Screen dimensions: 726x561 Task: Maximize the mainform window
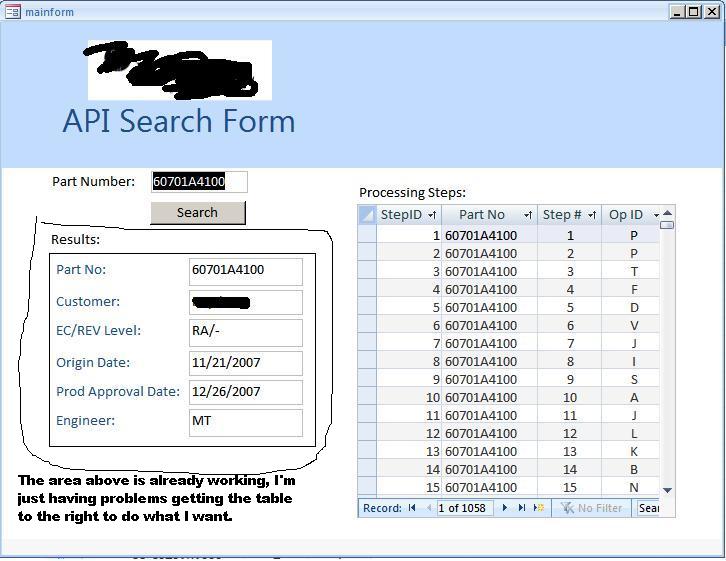coord(694,12)
